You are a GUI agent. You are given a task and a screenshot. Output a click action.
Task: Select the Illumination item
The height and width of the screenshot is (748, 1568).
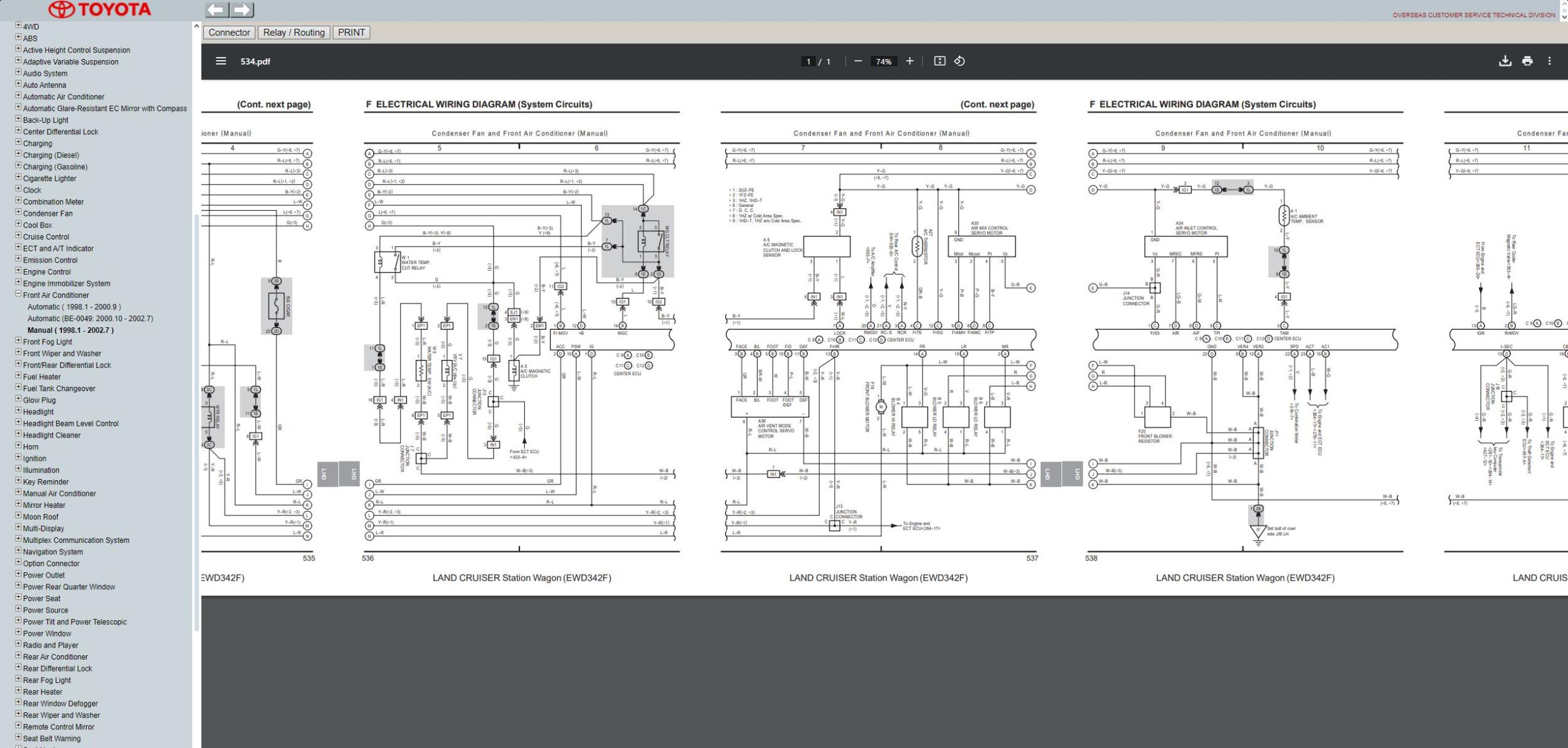pos(41,470)
